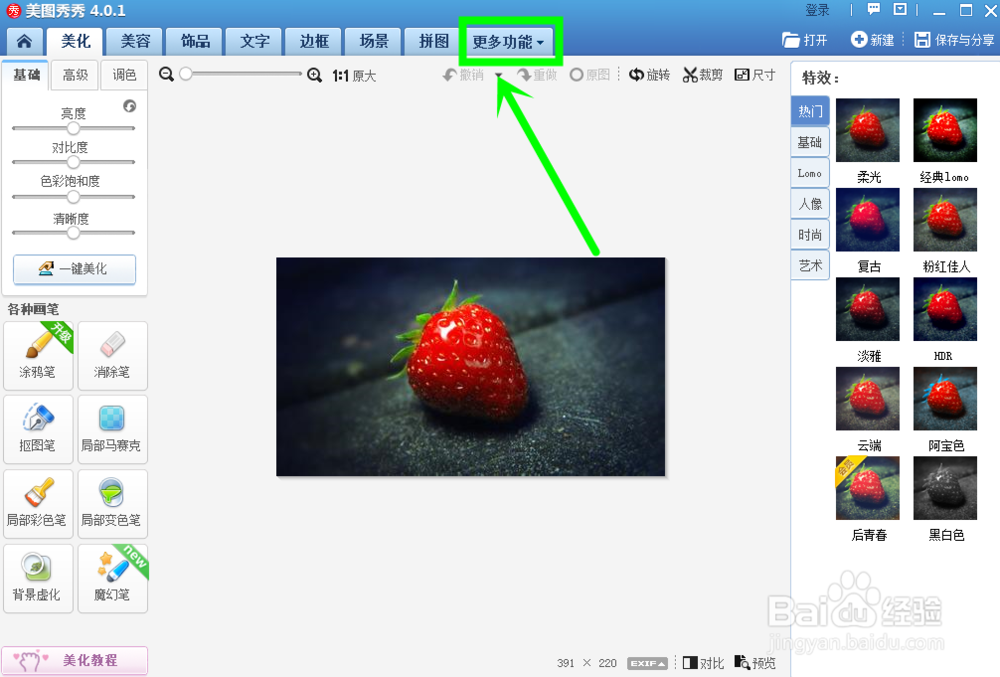Switch to the 场景 tab
Screen dimensions: 1000x677
coord(374,41)
